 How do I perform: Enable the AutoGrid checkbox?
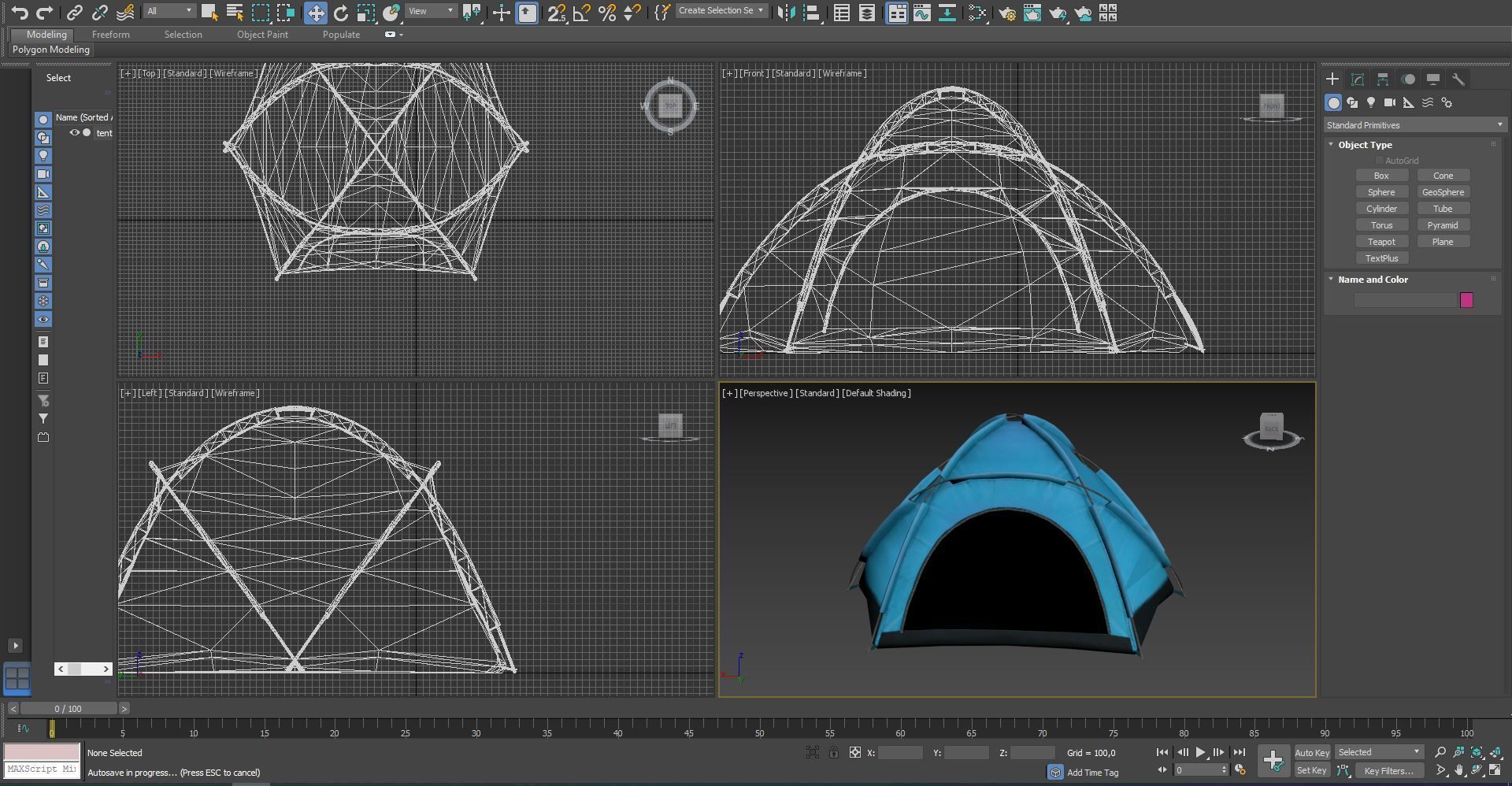(1379, 161)
